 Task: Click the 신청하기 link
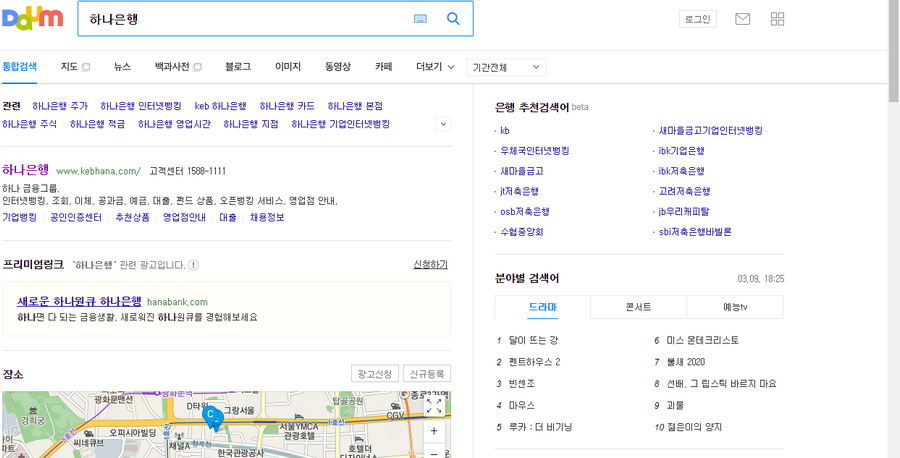tap(430, 265)
